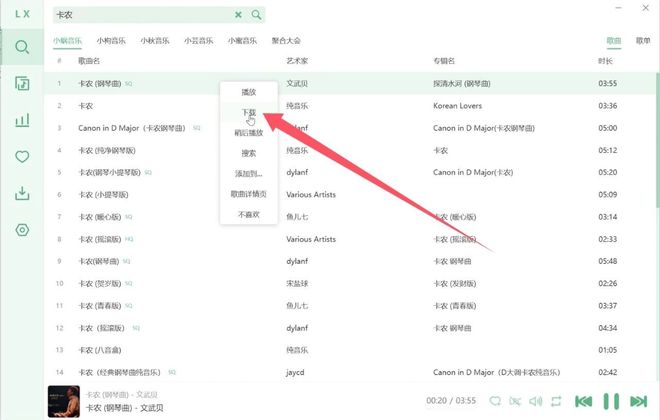
Task: Click the search input containing 卡农
Action: (143, 15)
